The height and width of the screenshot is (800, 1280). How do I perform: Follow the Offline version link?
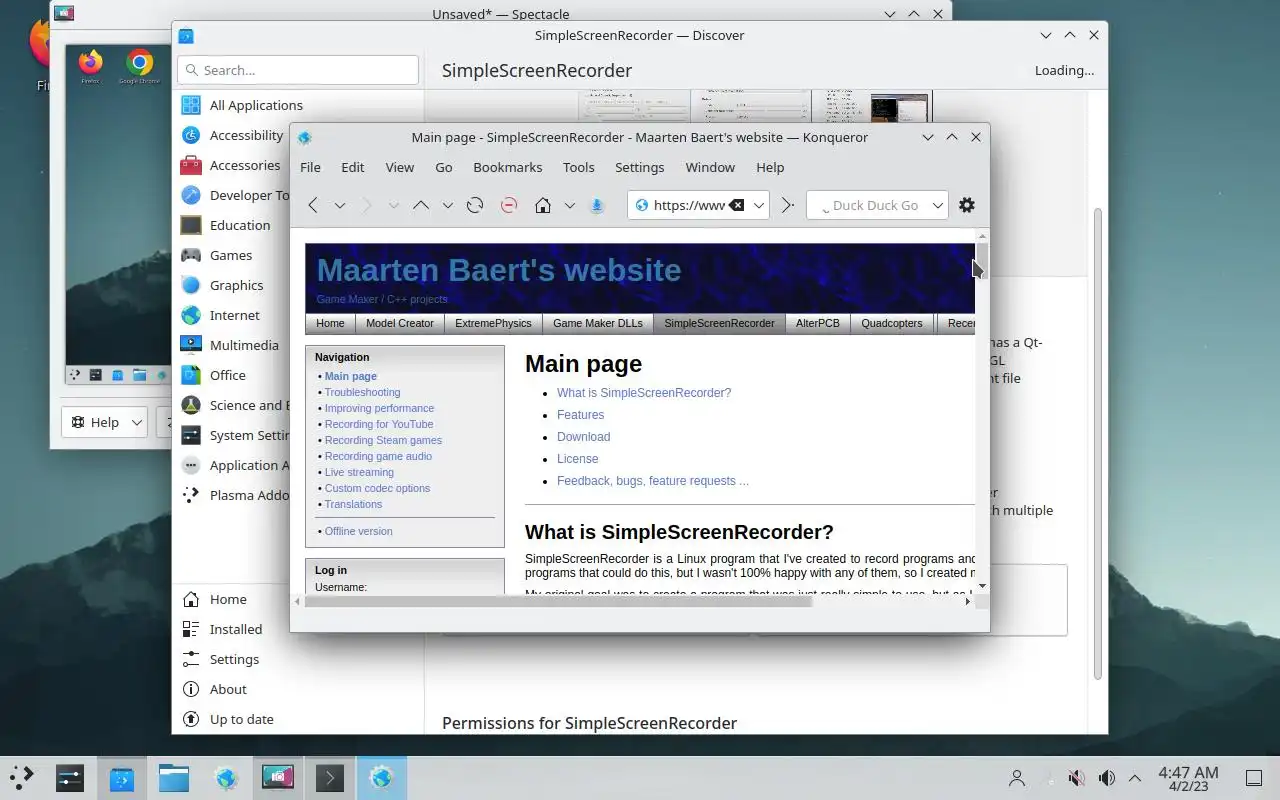point(358,531)
